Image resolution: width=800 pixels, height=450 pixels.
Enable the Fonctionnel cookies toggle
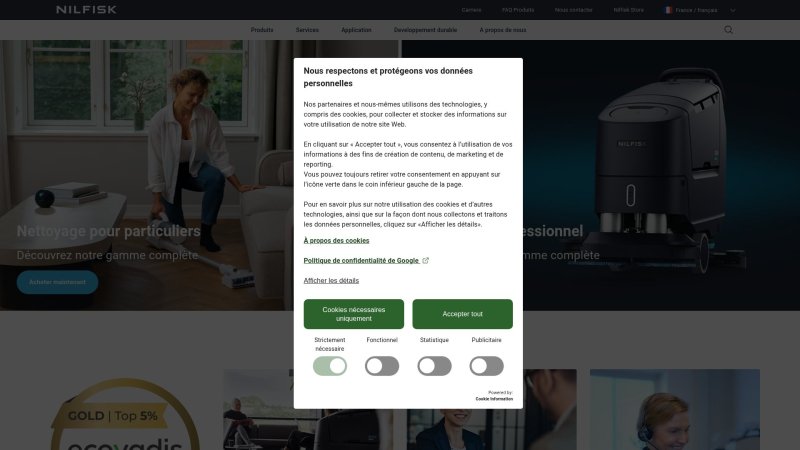(x=382, y=366)
